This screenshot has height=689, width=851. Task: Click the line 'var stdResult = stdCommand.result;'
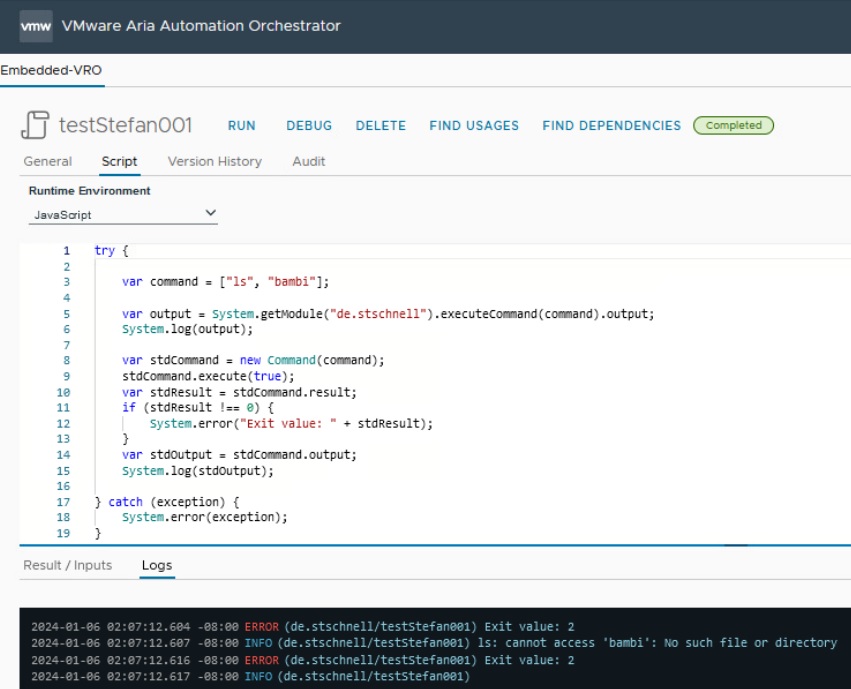pos(239,392)
